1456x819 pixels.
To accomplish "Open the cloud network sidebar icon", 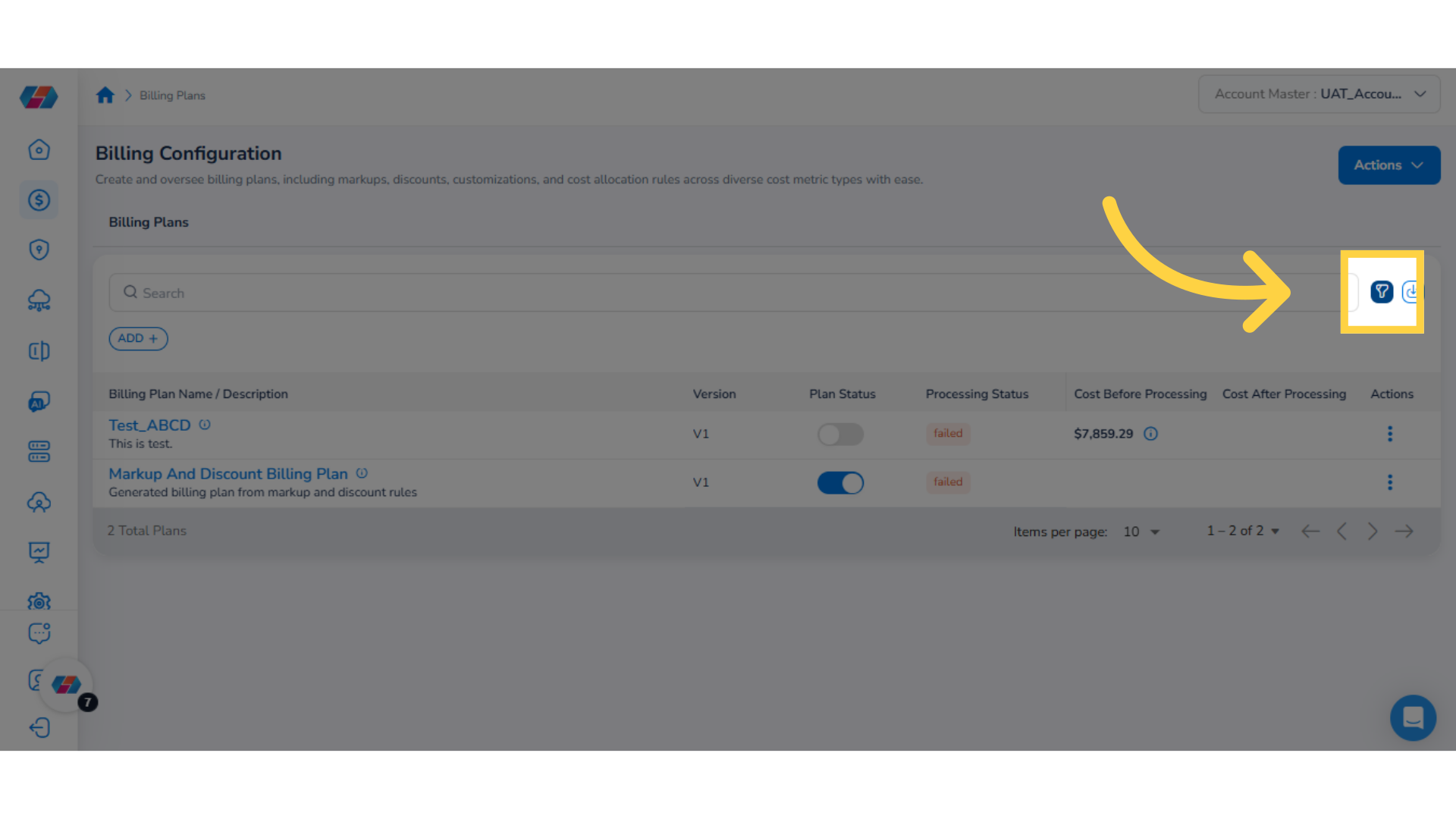I will [39, 300].
